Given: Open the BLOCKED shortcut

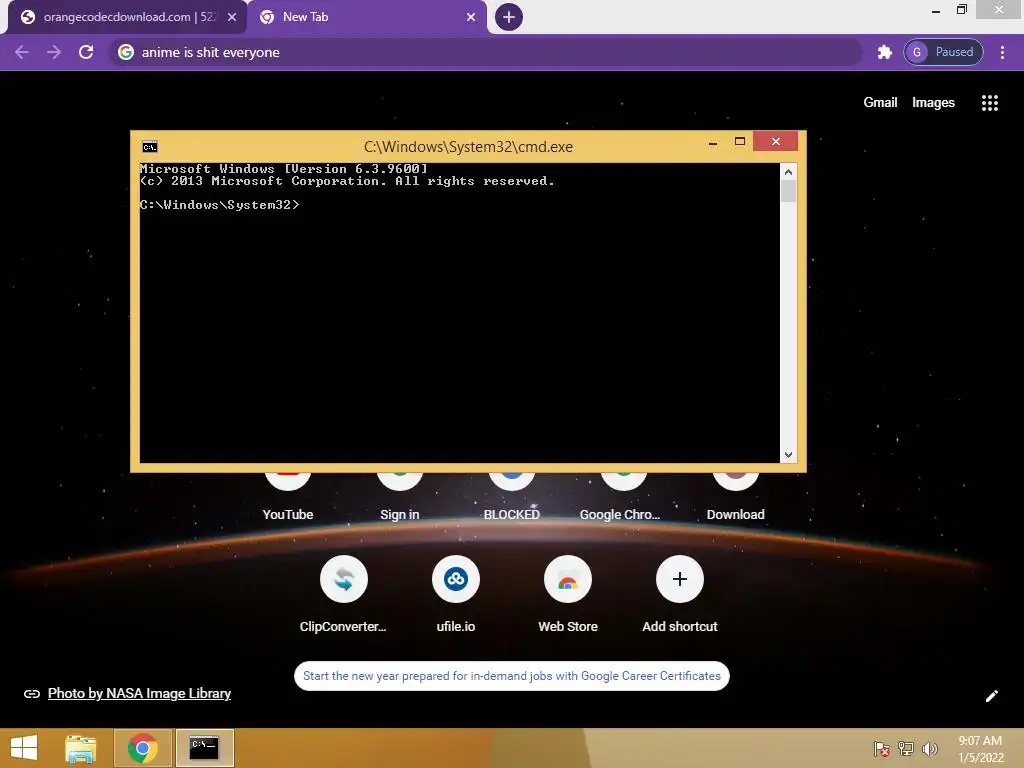Looking at the screenshot, I should pyautogui.click(x=512, y=496).
